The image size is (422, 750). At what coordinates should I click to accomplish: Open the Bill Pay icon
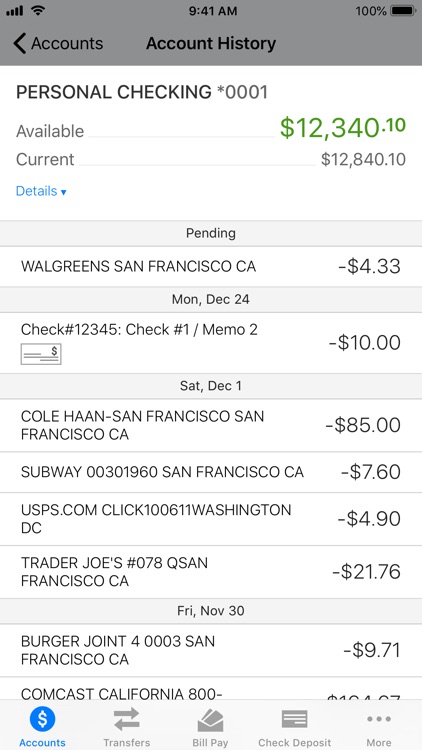click(x=210, y=720)
